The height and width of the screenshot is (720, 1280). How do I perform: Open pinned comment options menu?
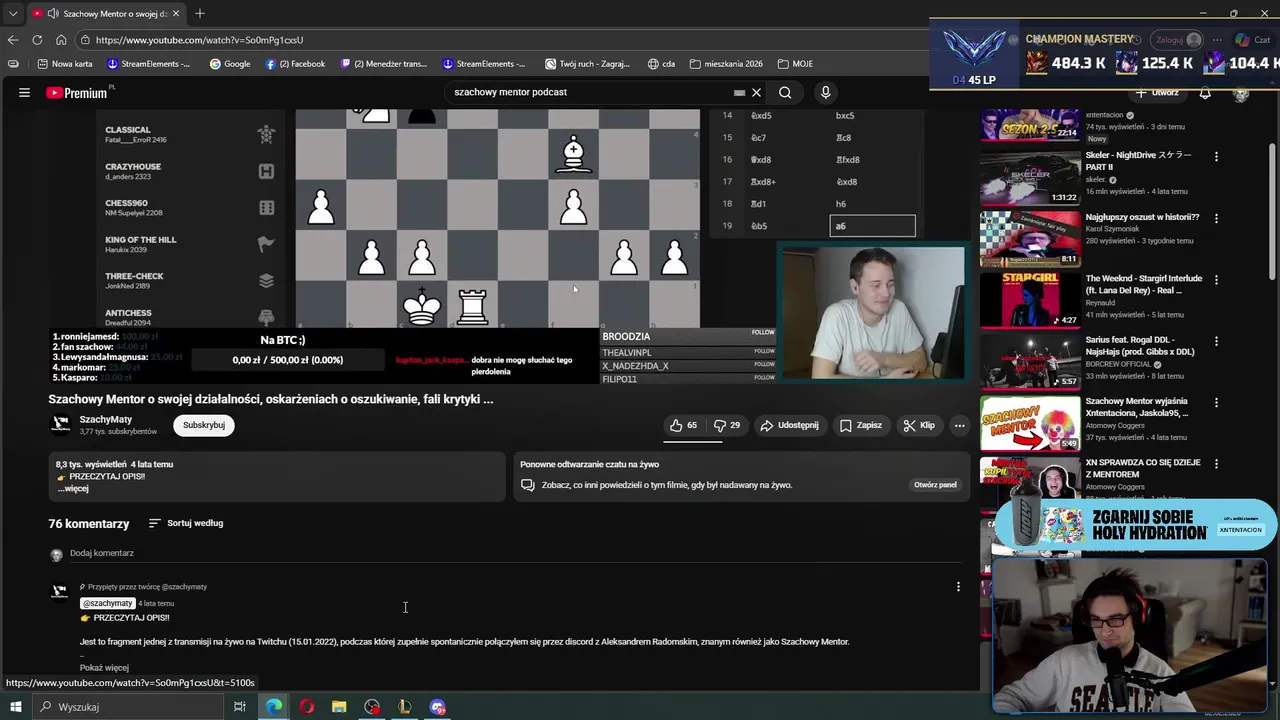(958, 587)
